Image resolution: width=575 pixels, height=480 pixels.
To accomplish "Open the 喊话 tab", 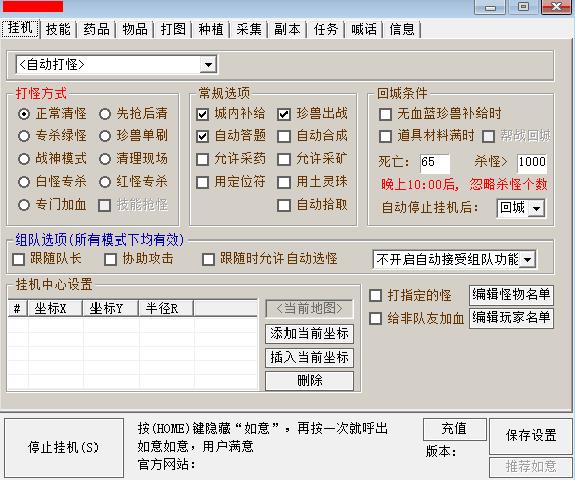I will click(x=364, y=29).
